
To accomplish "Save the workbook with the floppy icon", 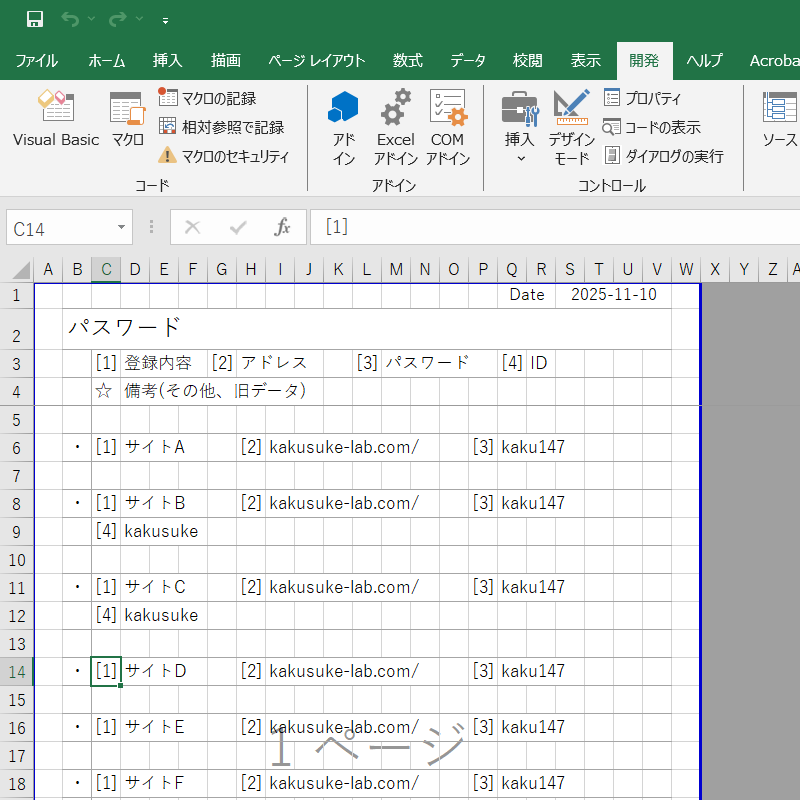I will [35, 19].
